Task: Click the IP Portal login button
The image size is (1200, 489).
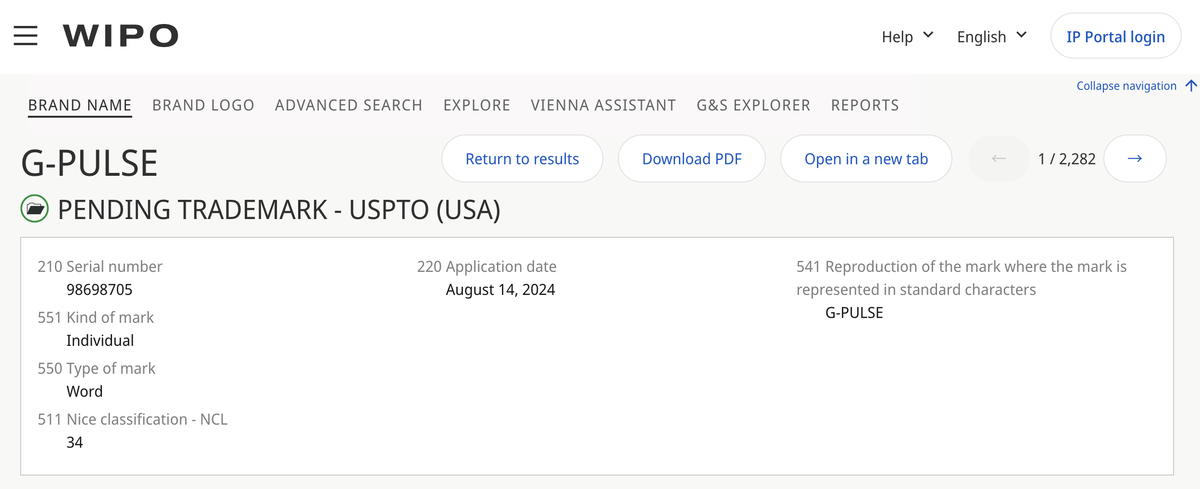Action: [1115, 37]
